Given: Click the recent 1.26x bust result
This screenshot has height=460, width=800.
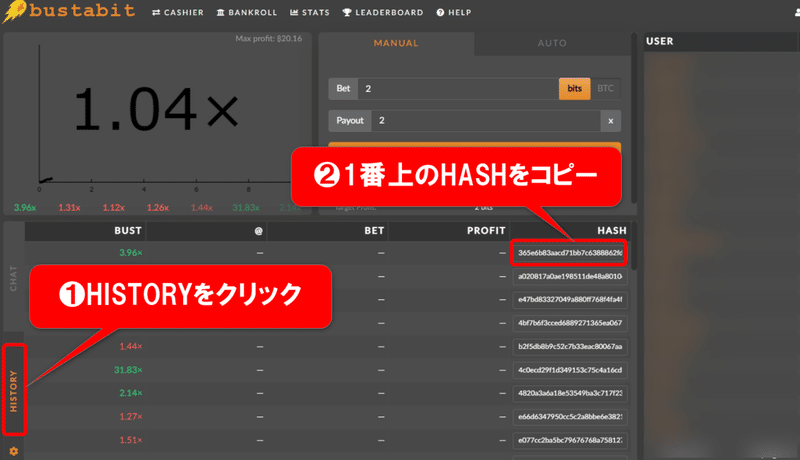Looking at the screenshot, I should (x=158, y=208).
